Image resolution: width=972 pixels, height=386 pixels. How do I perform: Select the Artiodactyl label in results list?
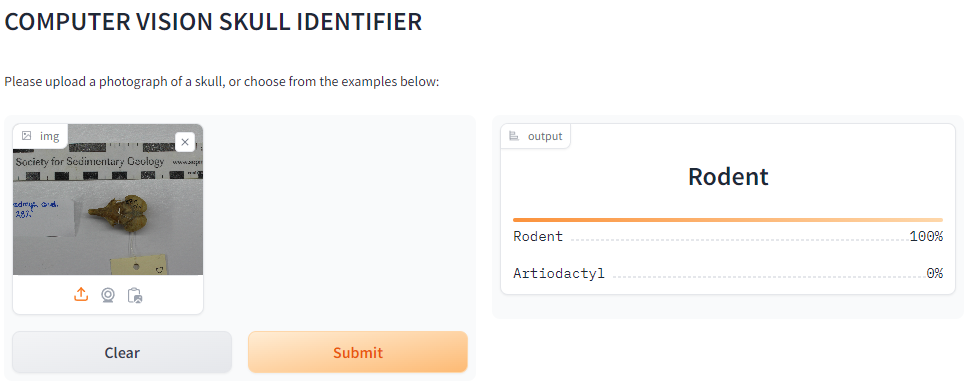click(x=559, y=273)
